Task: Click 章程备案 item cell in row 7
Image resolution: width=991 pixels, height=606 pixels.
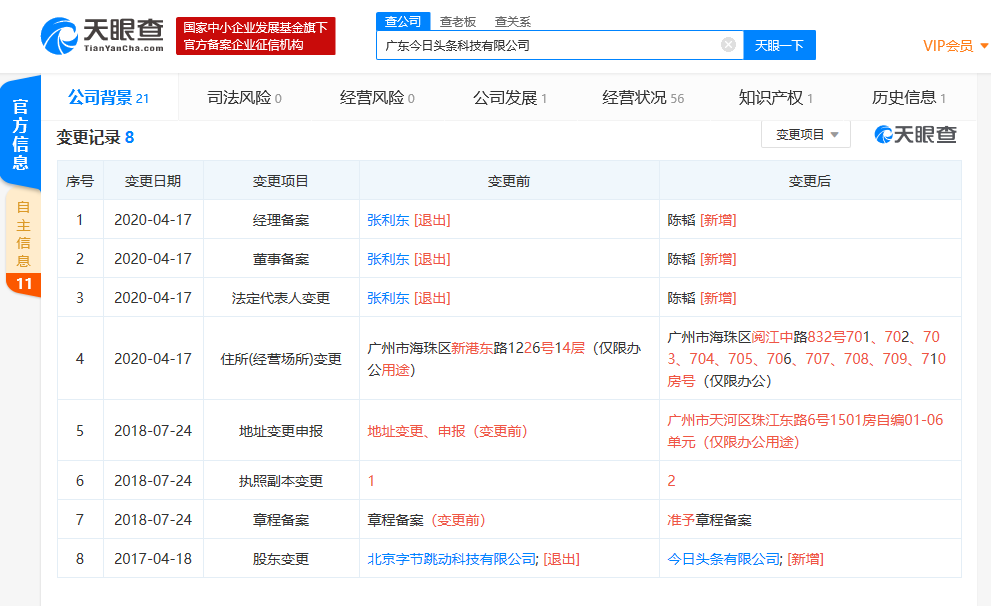Action: click(281, 520)
